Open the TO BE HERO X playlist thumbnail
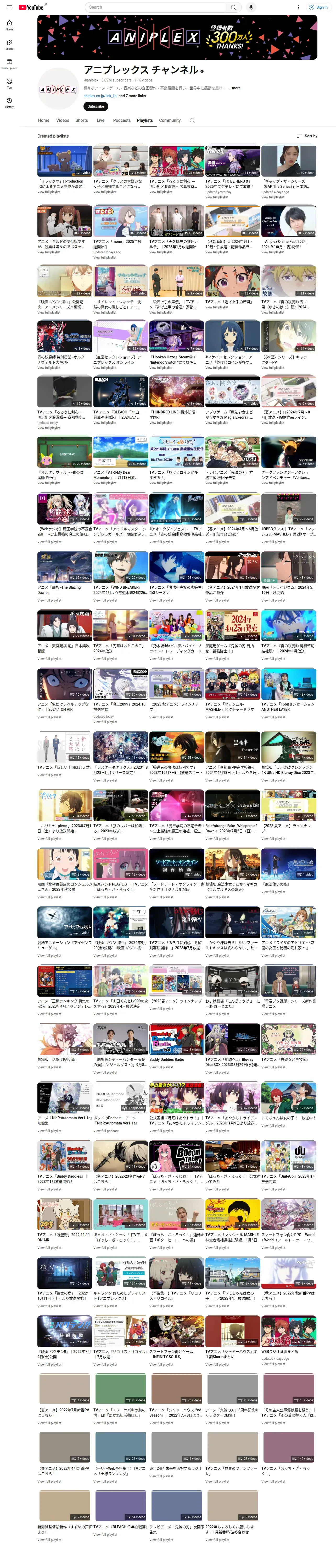 (x=233, y=160)
